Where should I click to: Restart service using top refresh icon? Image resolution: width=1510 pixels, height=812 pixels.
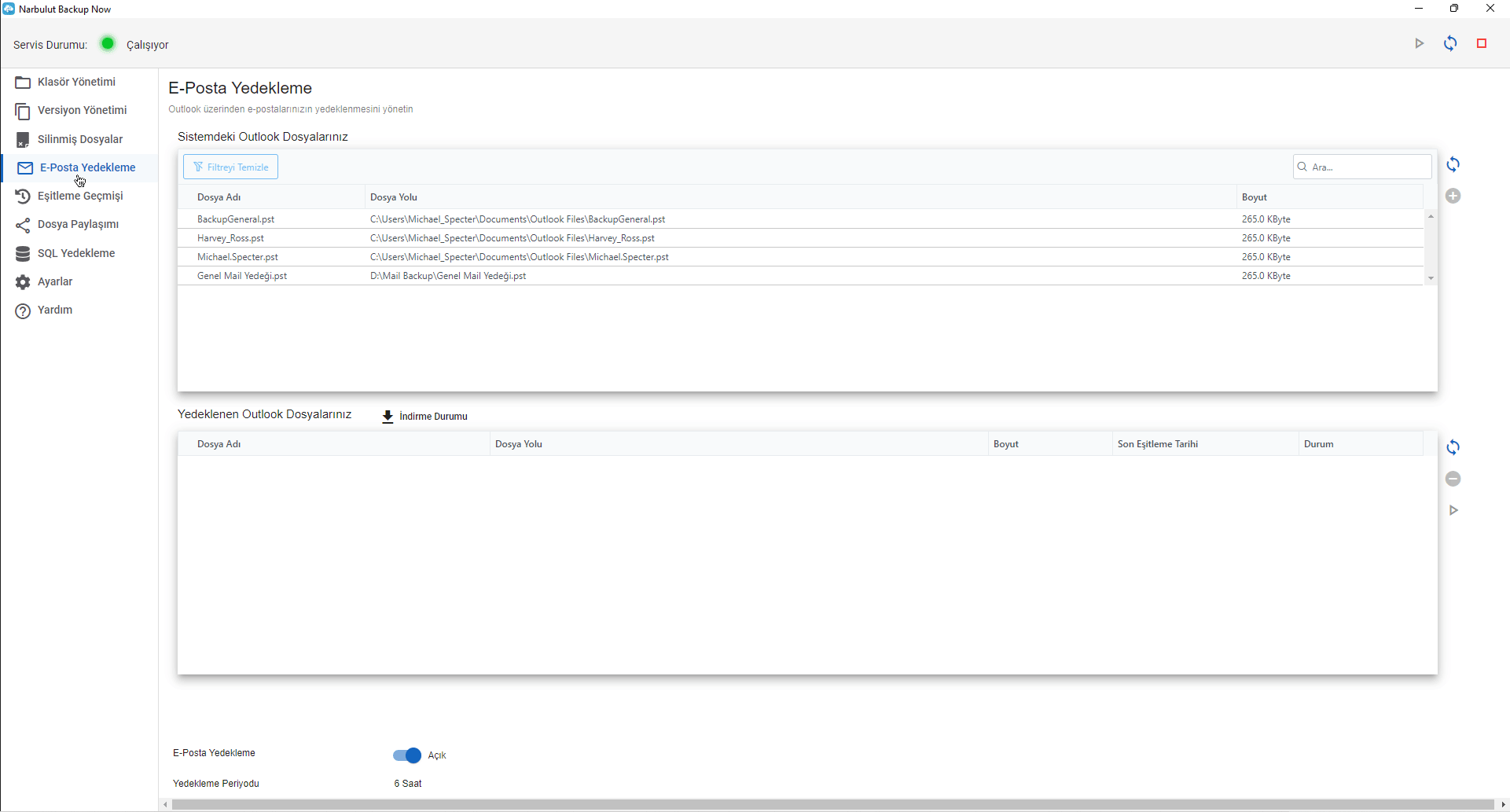(1450, 44)
